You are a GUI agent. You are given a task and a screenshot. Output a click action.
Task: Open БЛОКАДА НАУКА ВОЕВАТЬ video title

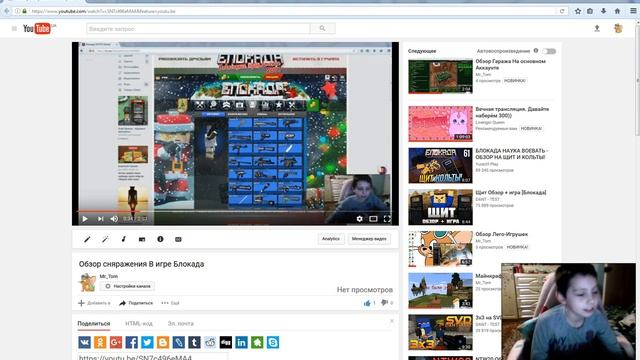[x=511, y=154]
